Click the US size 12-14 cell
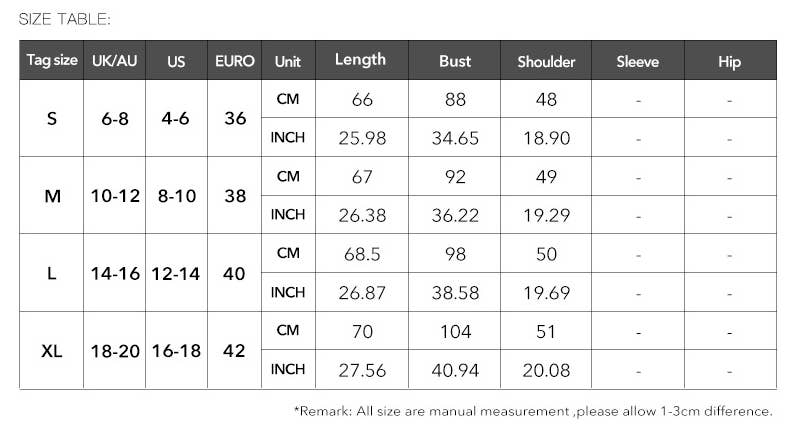793x424 pixels. pyautogui.click(x=176, y=273)
